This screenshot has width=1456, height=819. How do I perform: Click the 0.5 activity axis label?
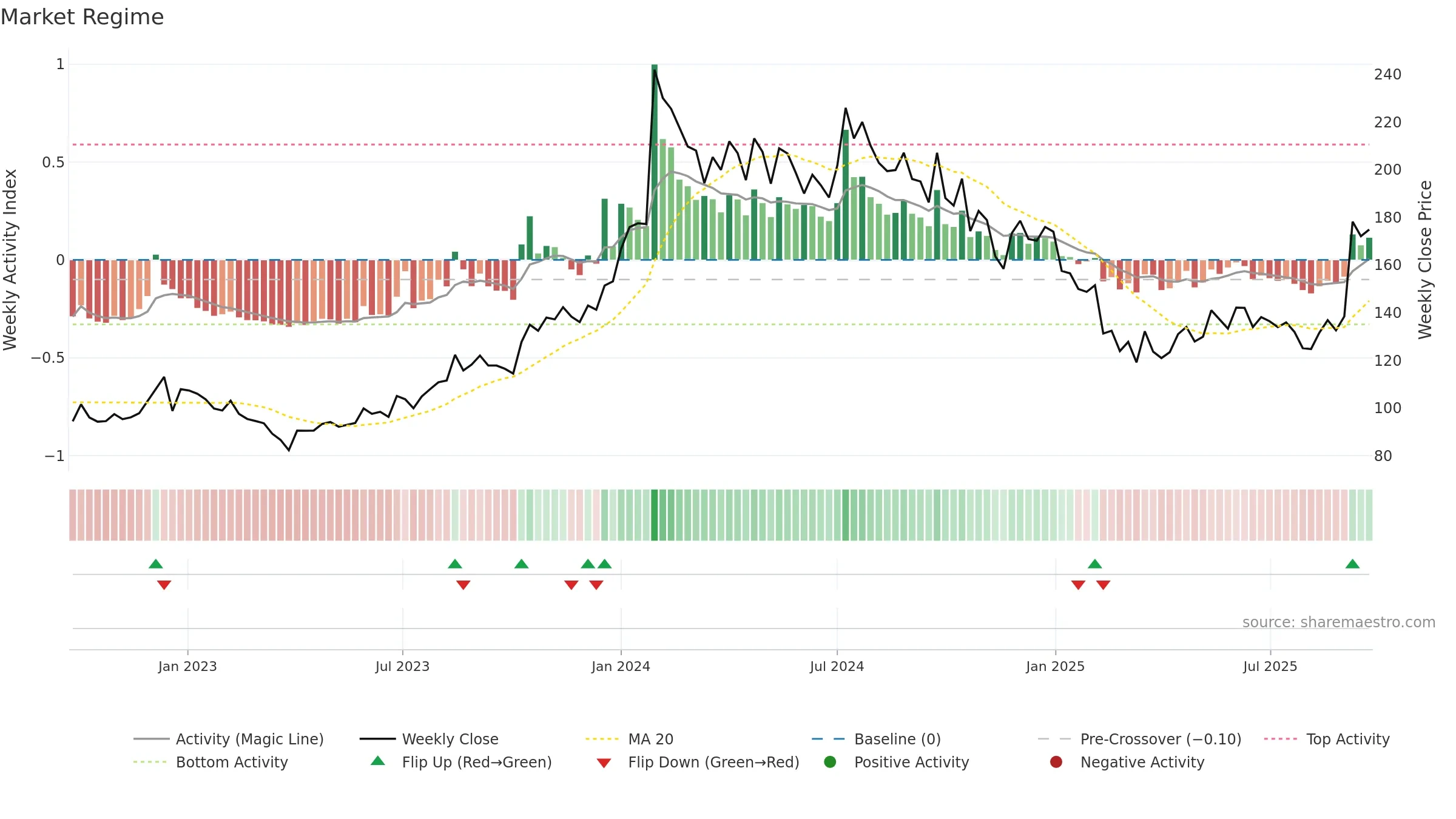pyautogui.click(x=53, y=162)
